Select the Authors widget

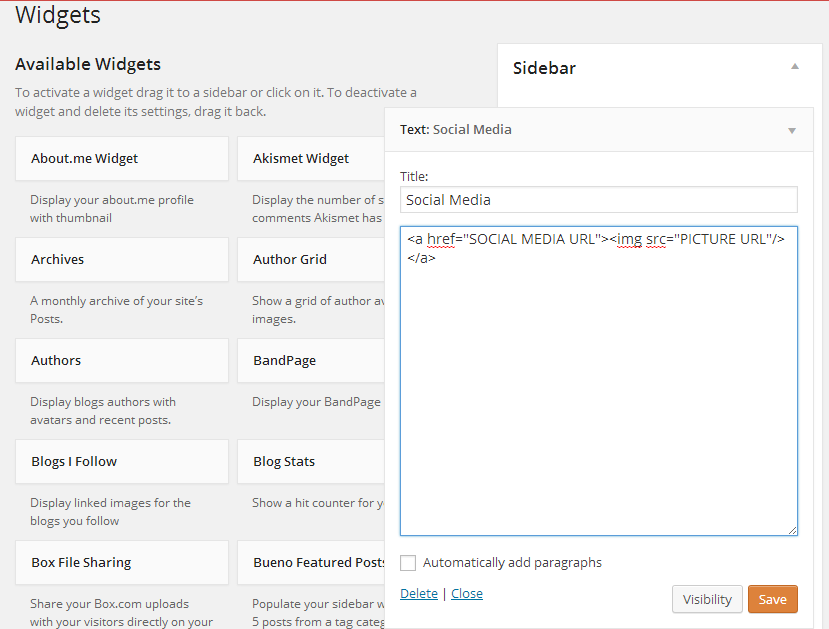tap(122, 360)
